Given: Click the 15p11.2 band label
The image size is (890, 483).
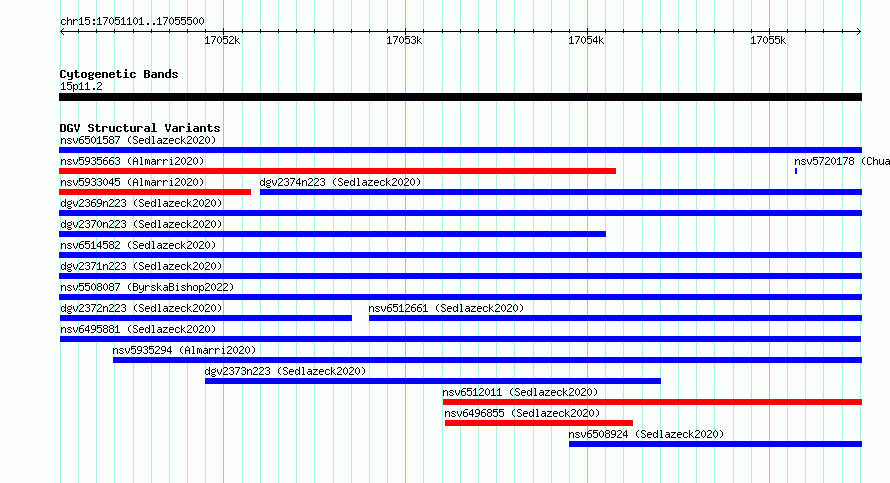Looking at the screenshot, I should click(81, 86).
